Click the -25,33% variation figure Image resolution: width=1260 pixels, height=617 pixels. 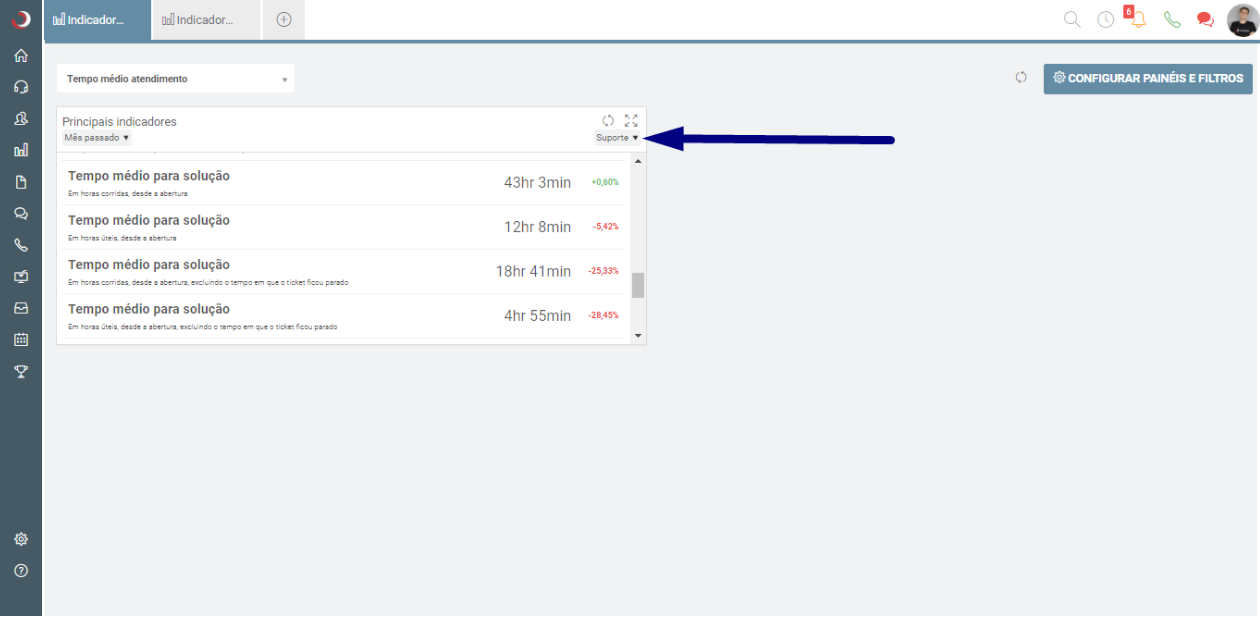(x=603, y=271)
